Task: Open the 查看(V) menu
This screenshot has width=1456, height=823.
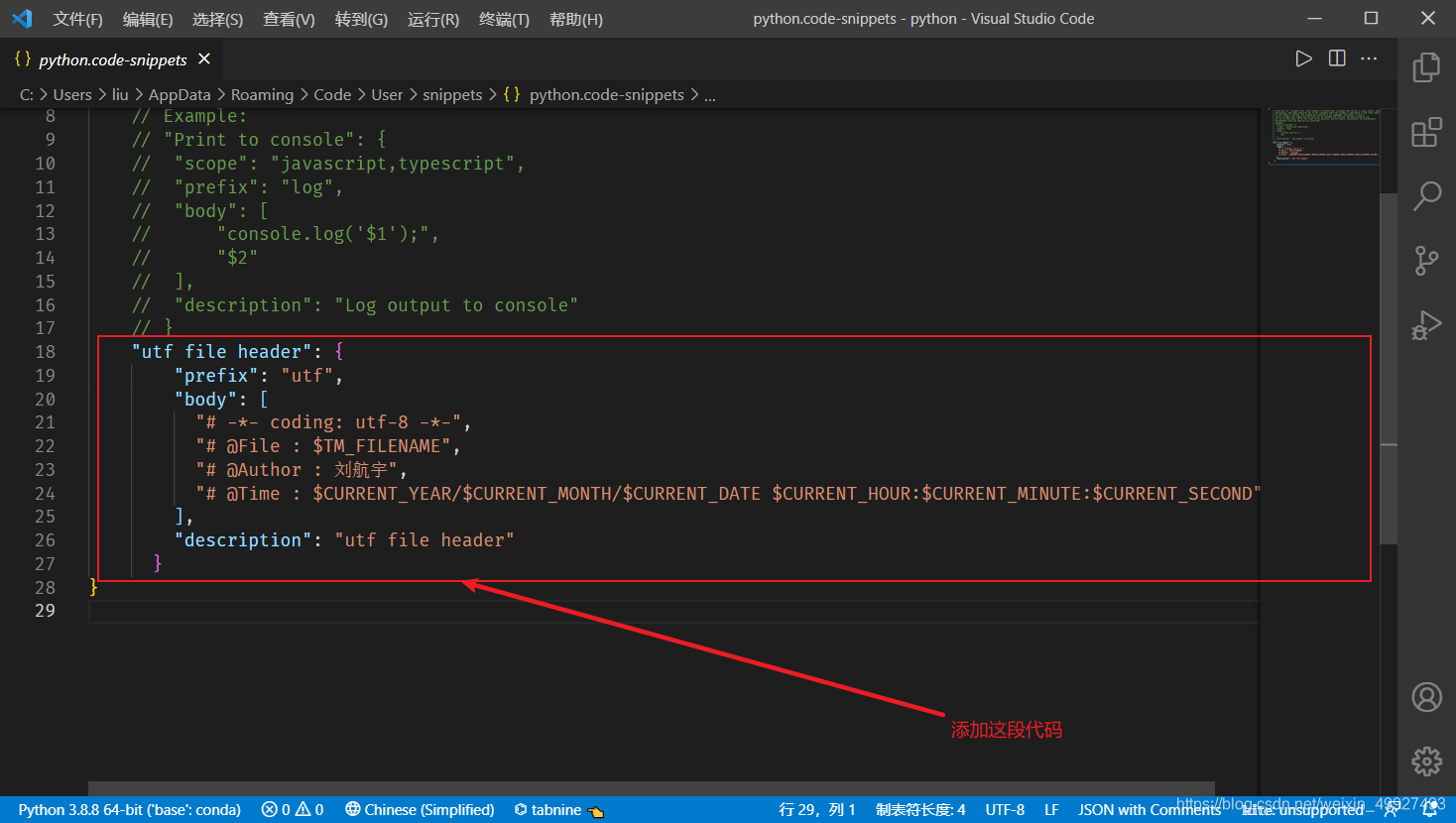Action: (x=289, y=19)
